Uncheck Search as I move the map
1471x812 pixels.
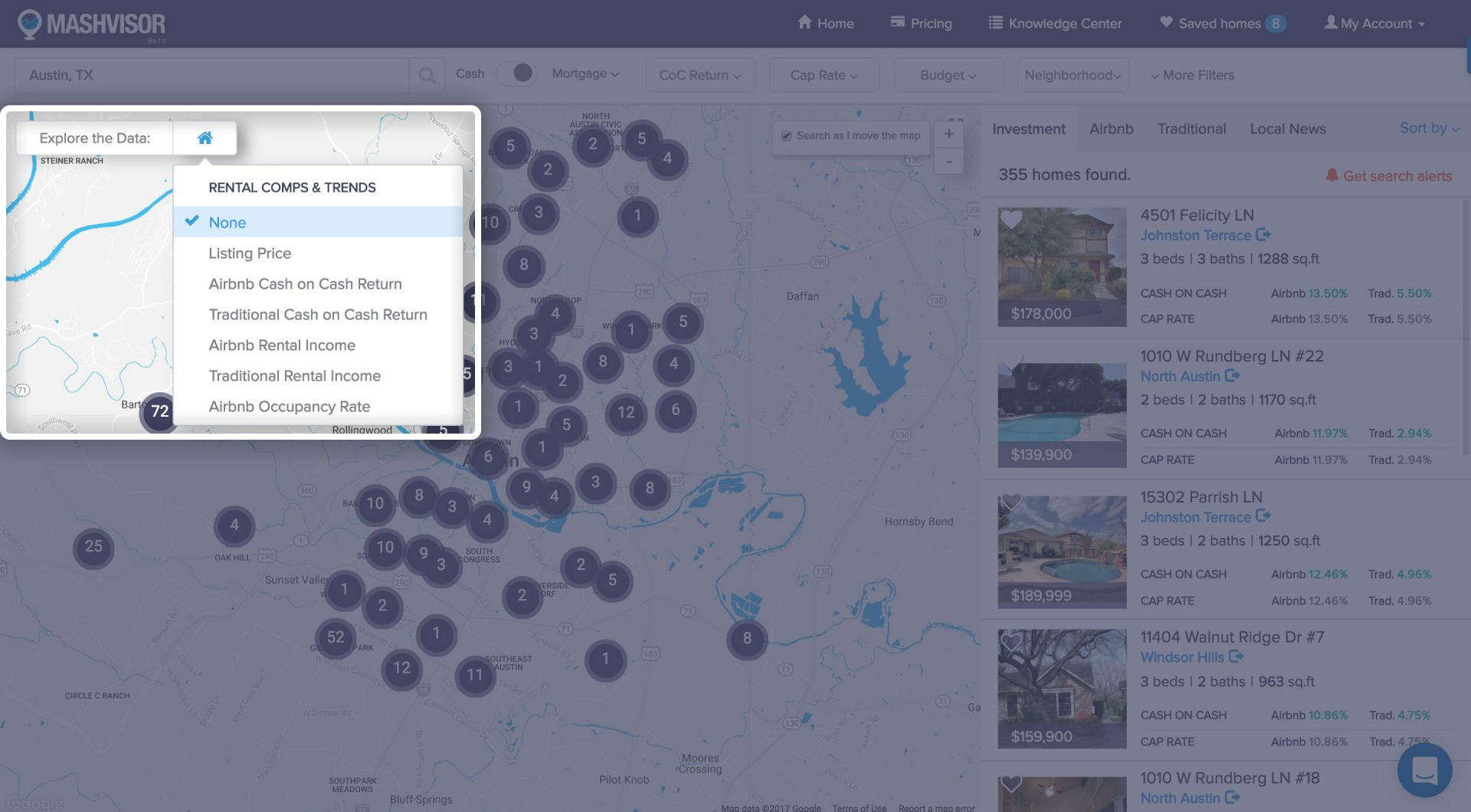[786, 136]
